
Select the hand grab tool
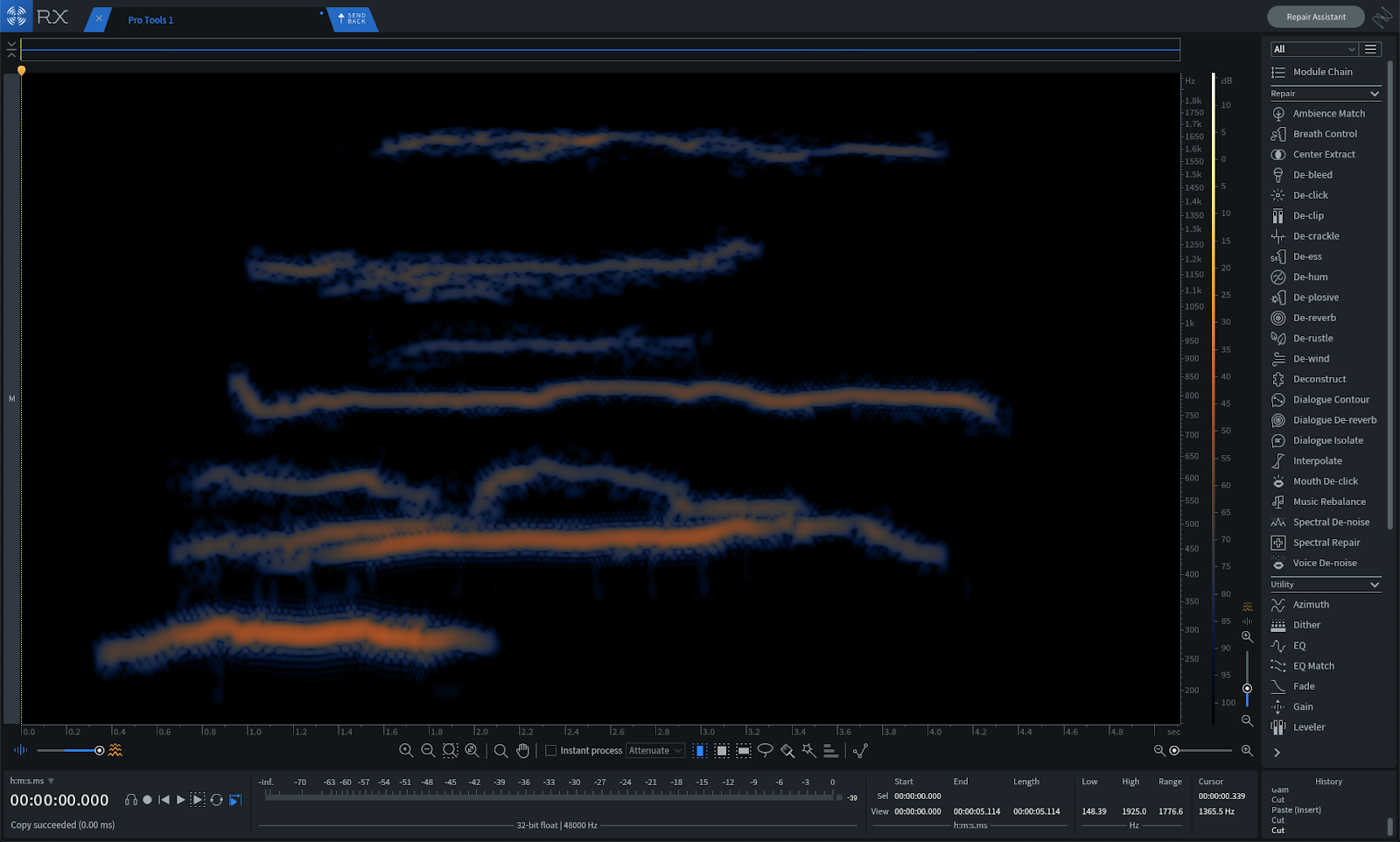point(522,750)
